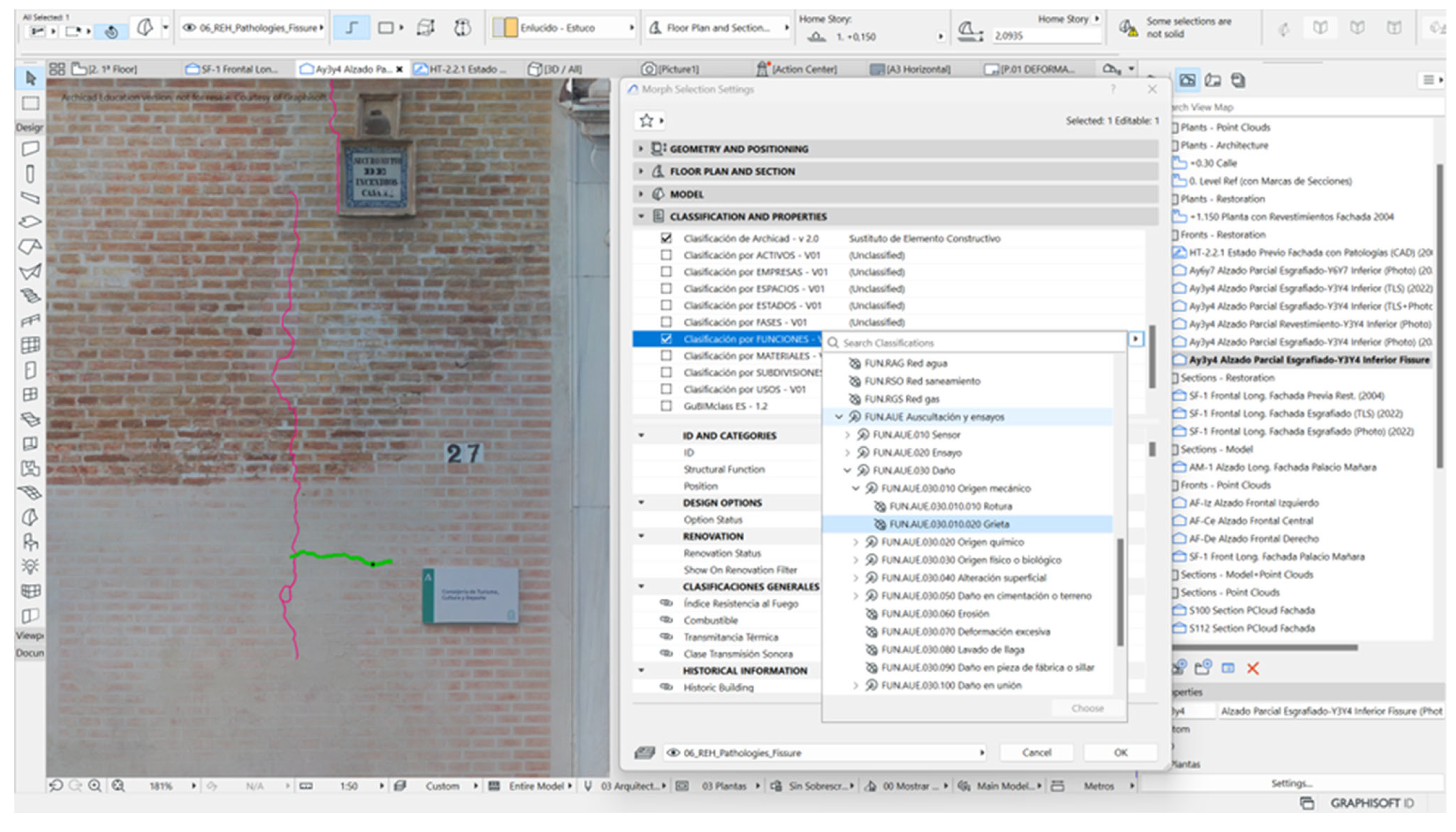Image resolution: width=1456 pixels, height=832 pixels.
Task: Open Enlucido - Estuco building material picker
Action: [x=563, y=27]
